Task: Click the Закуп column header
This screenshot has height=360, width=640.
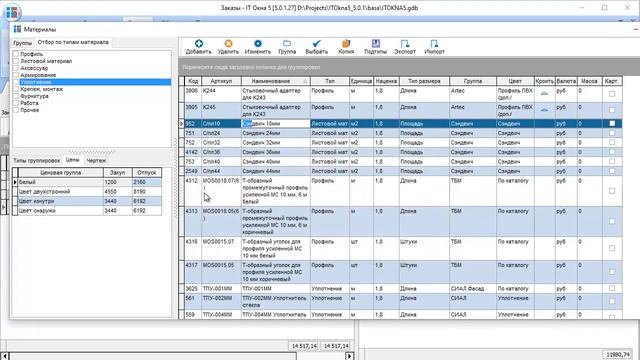Action: pos(118,173)
